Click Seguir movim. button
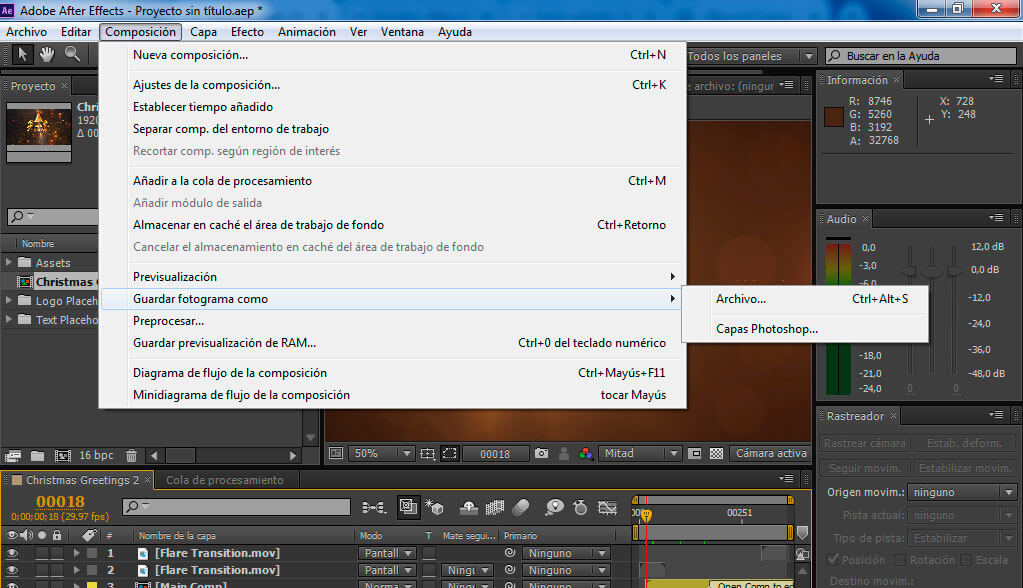This screenshot has height=588, width=1023. pyautogui.click(x=864, y=468)
